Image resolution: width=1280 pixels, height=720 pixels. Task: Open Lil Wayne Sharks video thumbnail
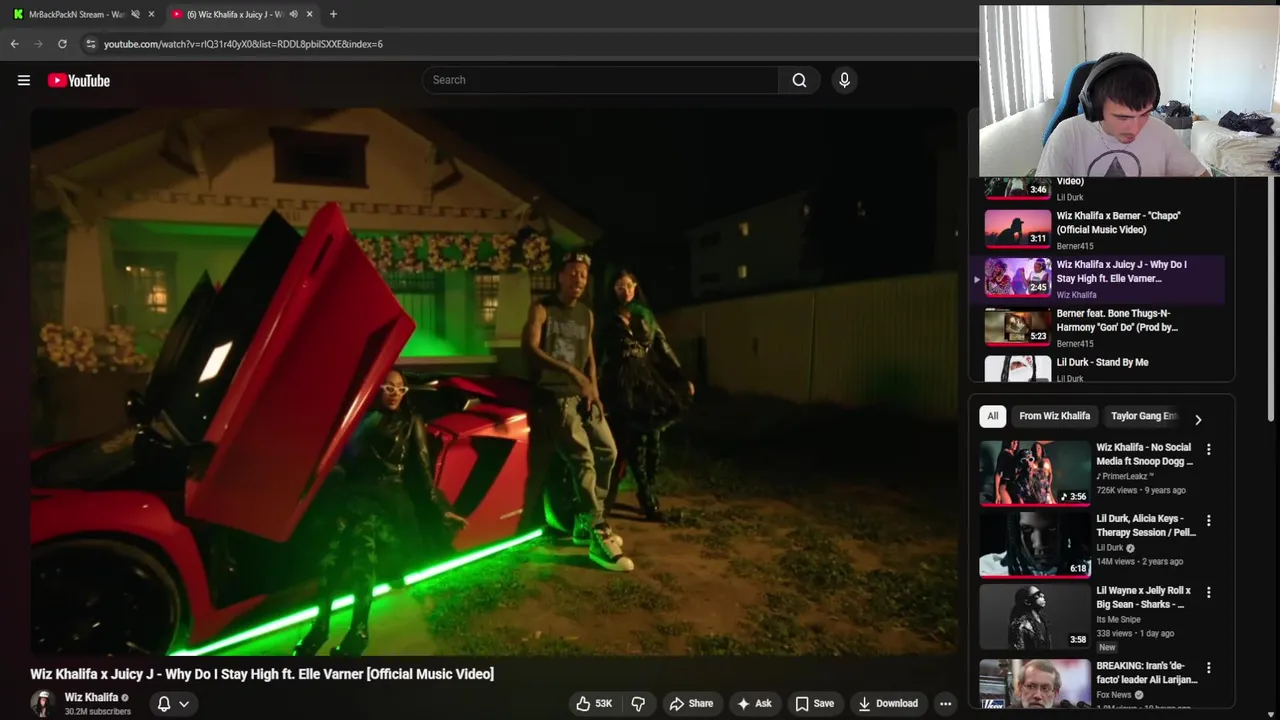coord(1034,615)
